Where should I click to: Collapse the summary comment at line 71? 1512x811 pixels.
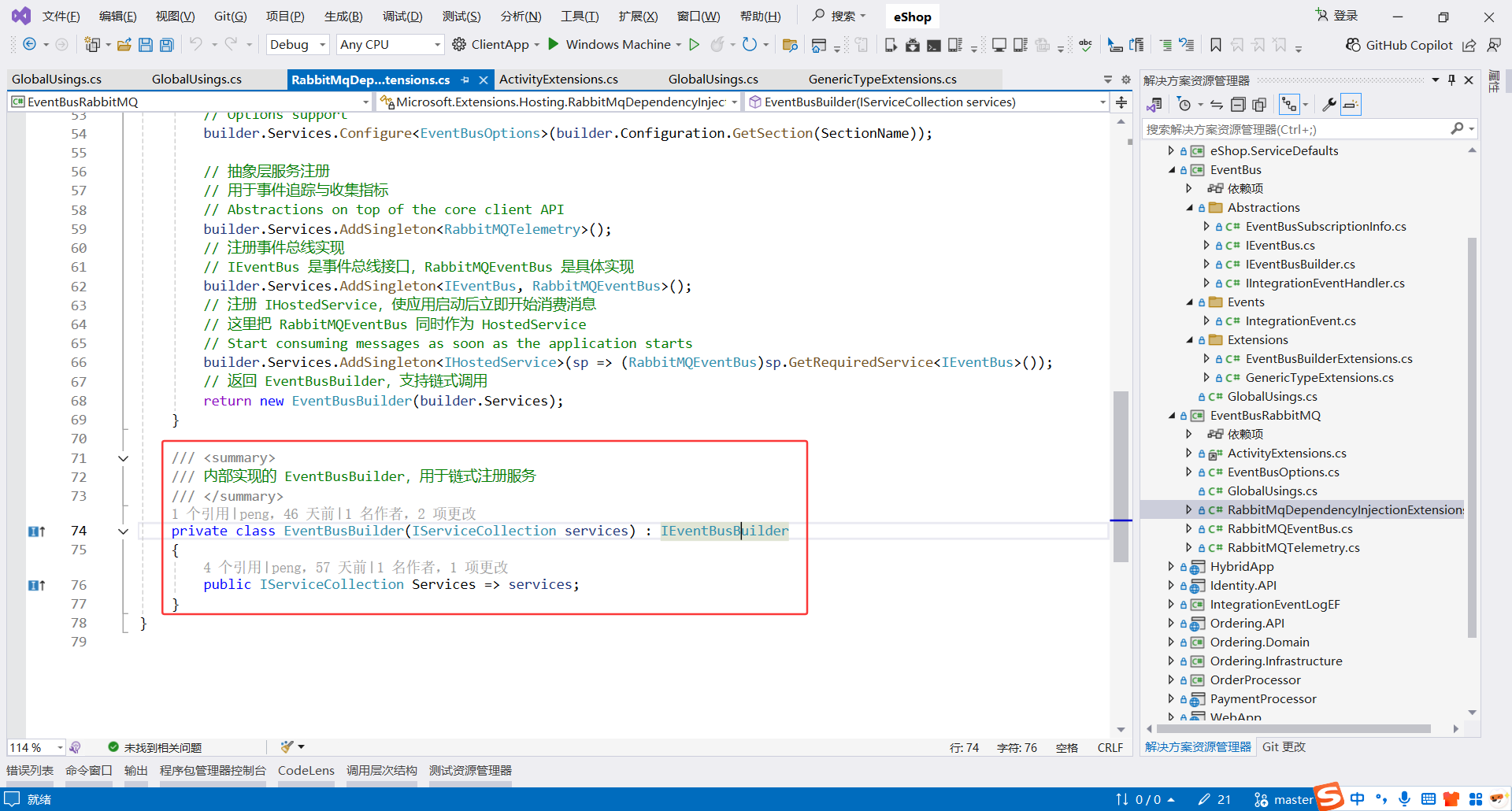click(x=124, y=458)
